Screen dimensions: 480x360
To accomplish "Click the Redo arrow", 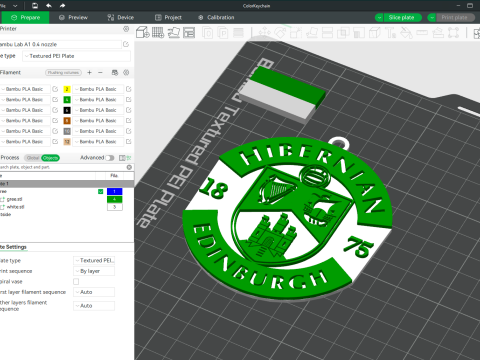I will pyautogui.click(x=62, y=5).
